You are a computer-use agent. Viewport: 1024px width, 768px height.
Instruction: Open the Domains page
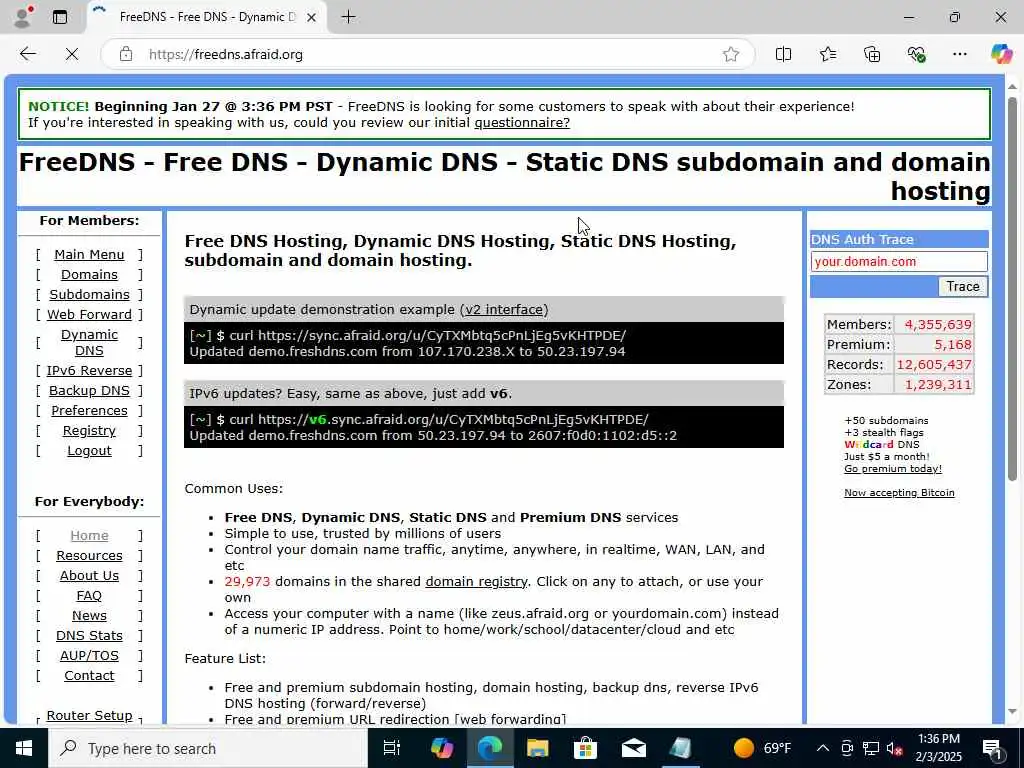89,275
